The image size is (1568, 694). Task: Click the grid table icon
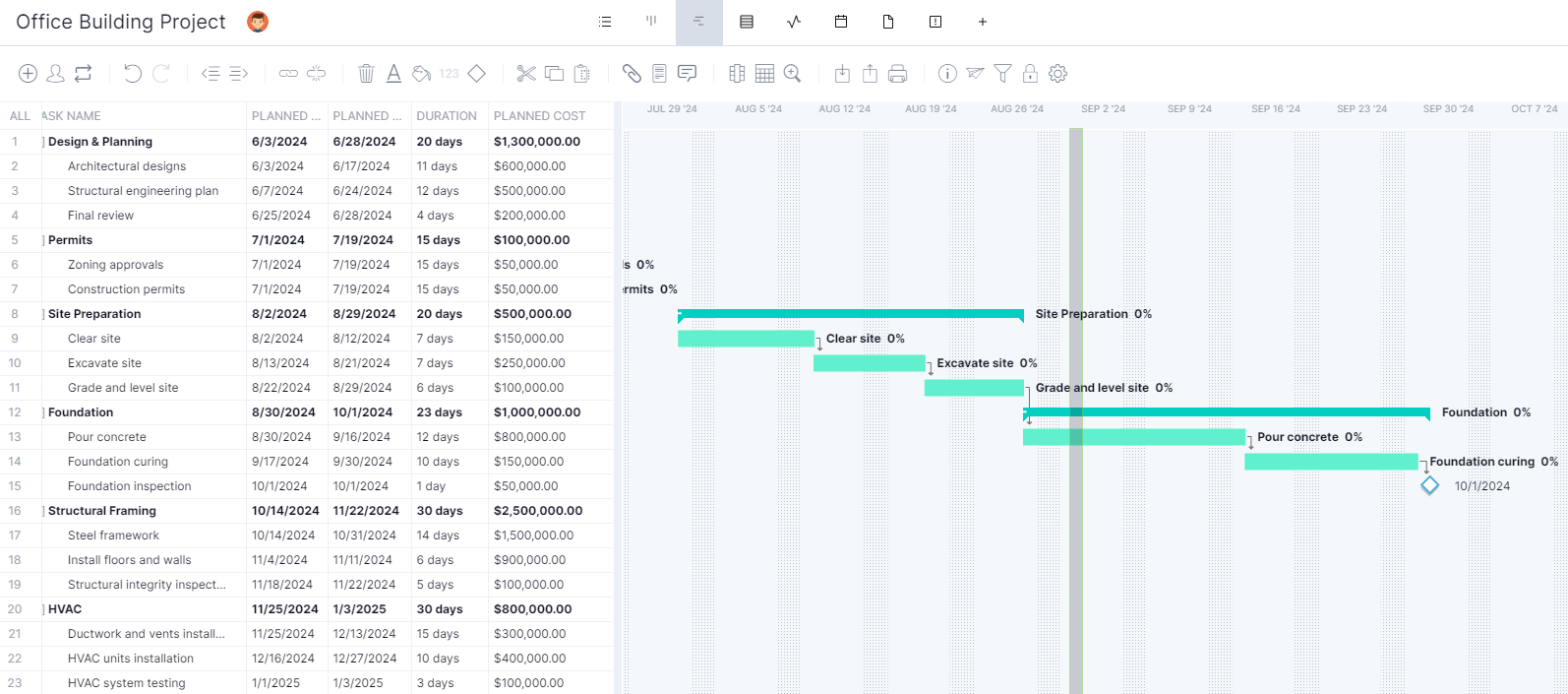[x=764, y=73]
